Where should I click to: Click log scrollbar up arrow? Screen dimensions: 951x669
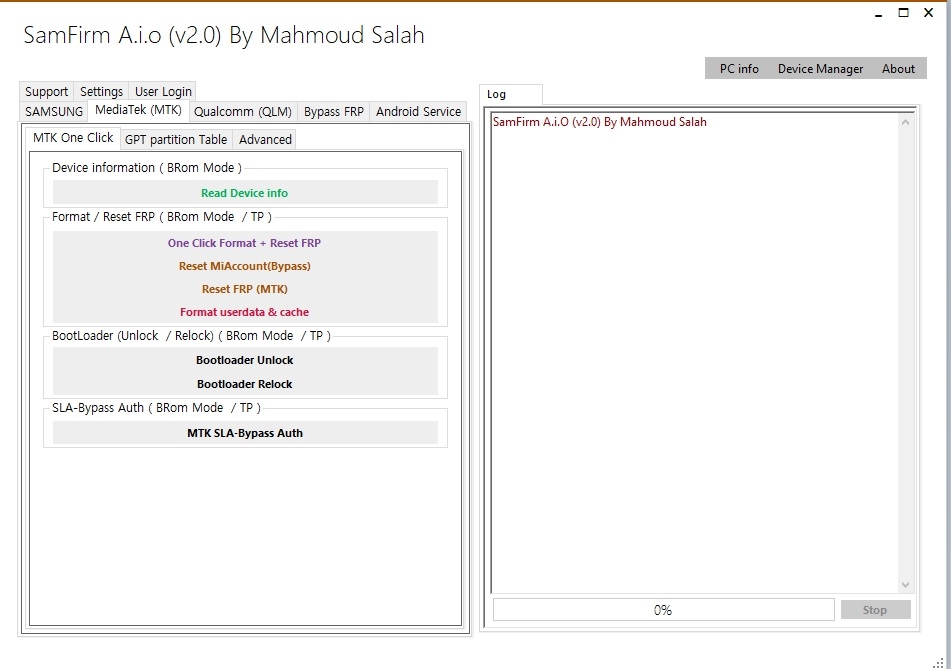tap(906, 122)
